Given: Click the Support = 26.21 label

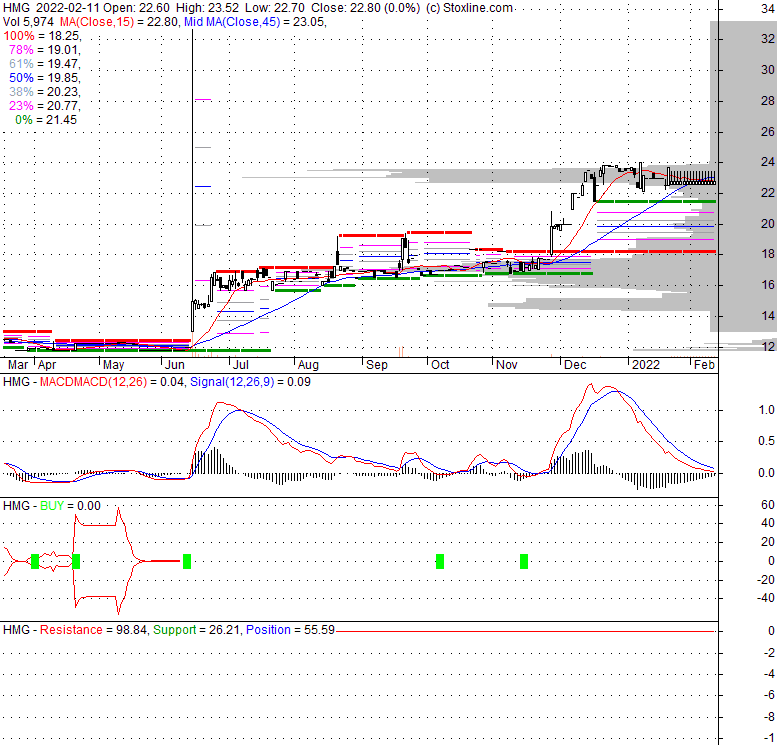Looking at the screenshot, I should click(197, 630).
